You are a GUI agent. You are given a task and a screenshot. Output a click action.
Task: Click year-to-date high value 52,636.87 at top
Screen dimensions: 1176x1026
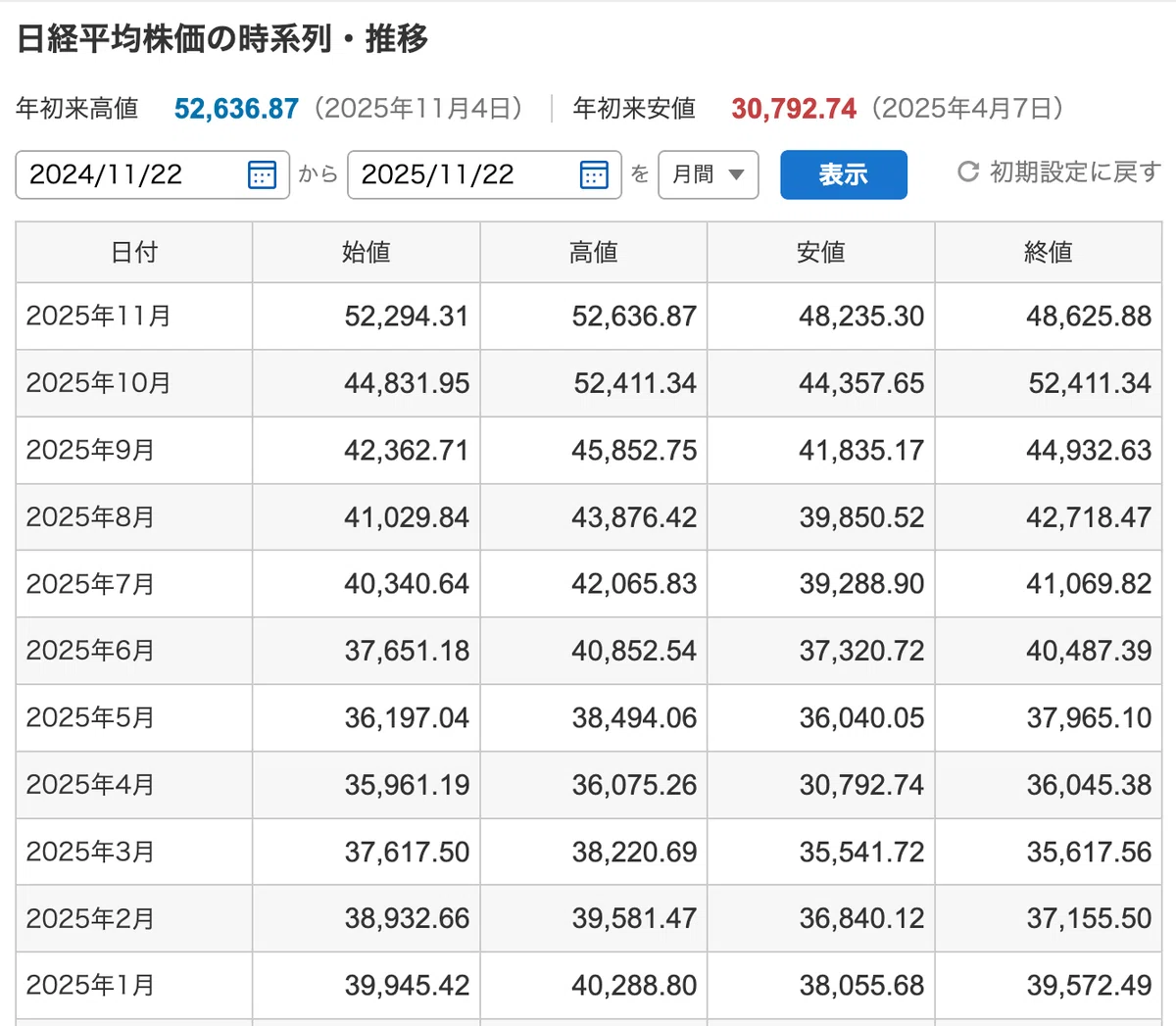(236, 109)
